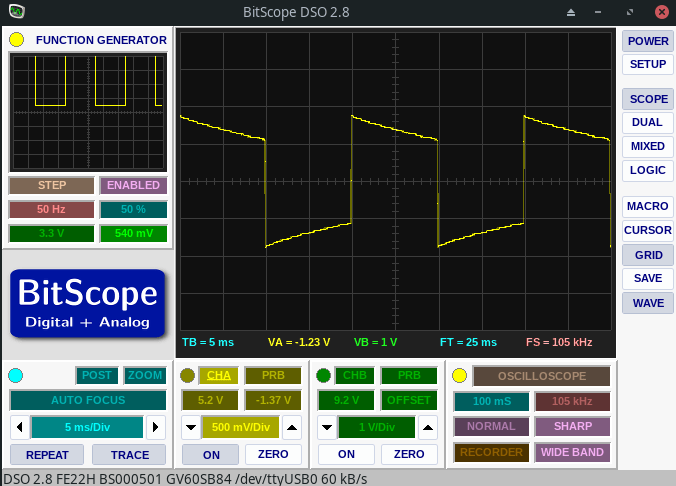The image size is (676, 486).
Task: Click the SAVE button
Action: (648, 278)
